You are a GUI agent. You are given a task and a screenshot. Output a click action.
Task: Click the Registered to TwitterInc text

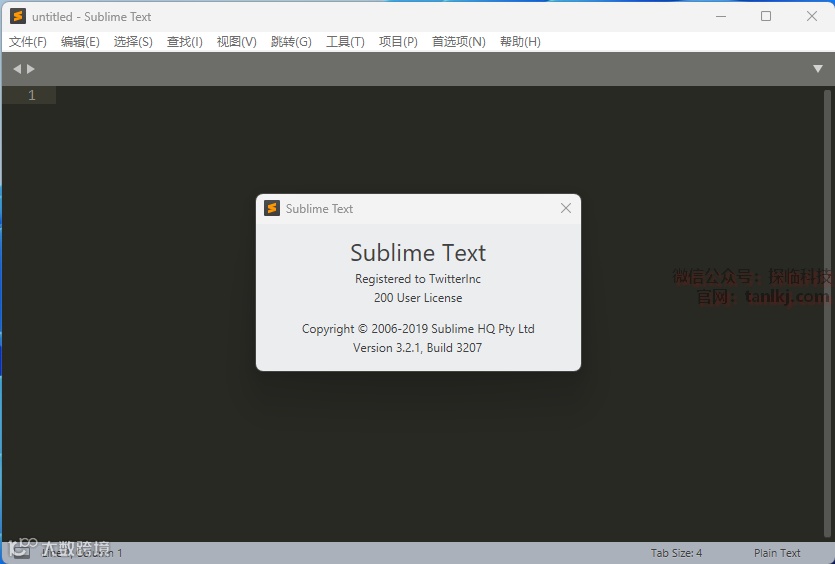(x=418, y=279)
